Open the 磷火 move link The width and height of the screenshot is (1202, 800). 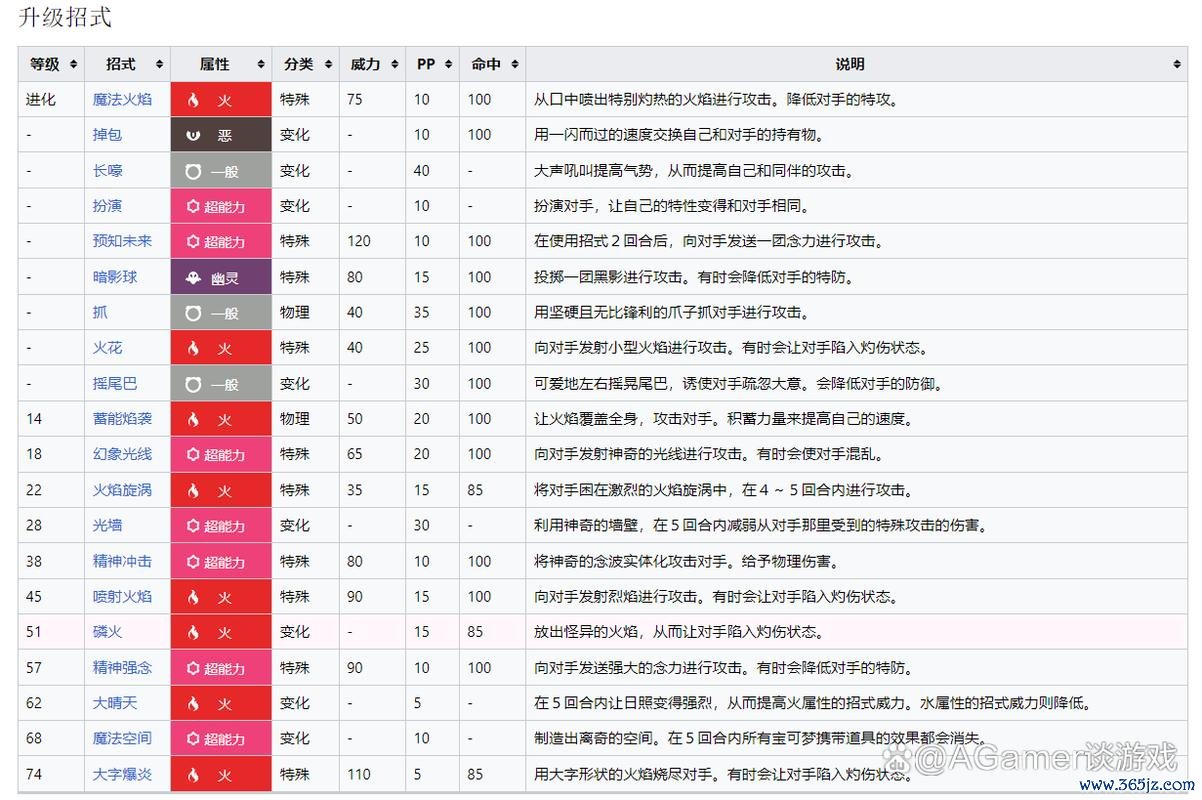tap(107, 632)
